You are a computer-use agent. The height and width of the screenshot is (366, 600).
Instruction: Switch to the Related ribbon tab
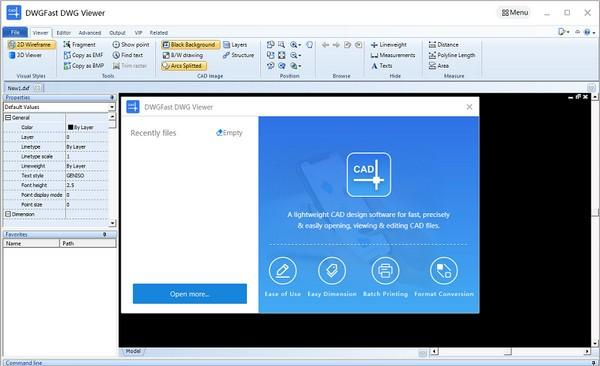(x=158, y=33)
